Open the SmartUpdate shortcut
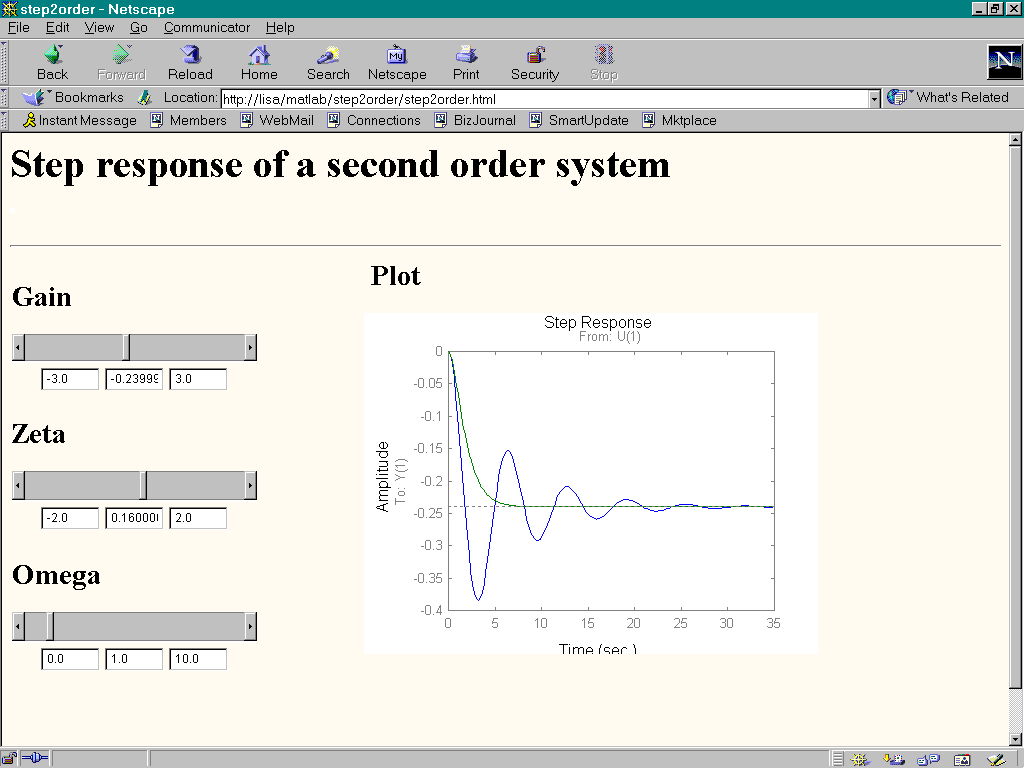The width and height of the screenshot is (1024, 768). pos(579,120)
